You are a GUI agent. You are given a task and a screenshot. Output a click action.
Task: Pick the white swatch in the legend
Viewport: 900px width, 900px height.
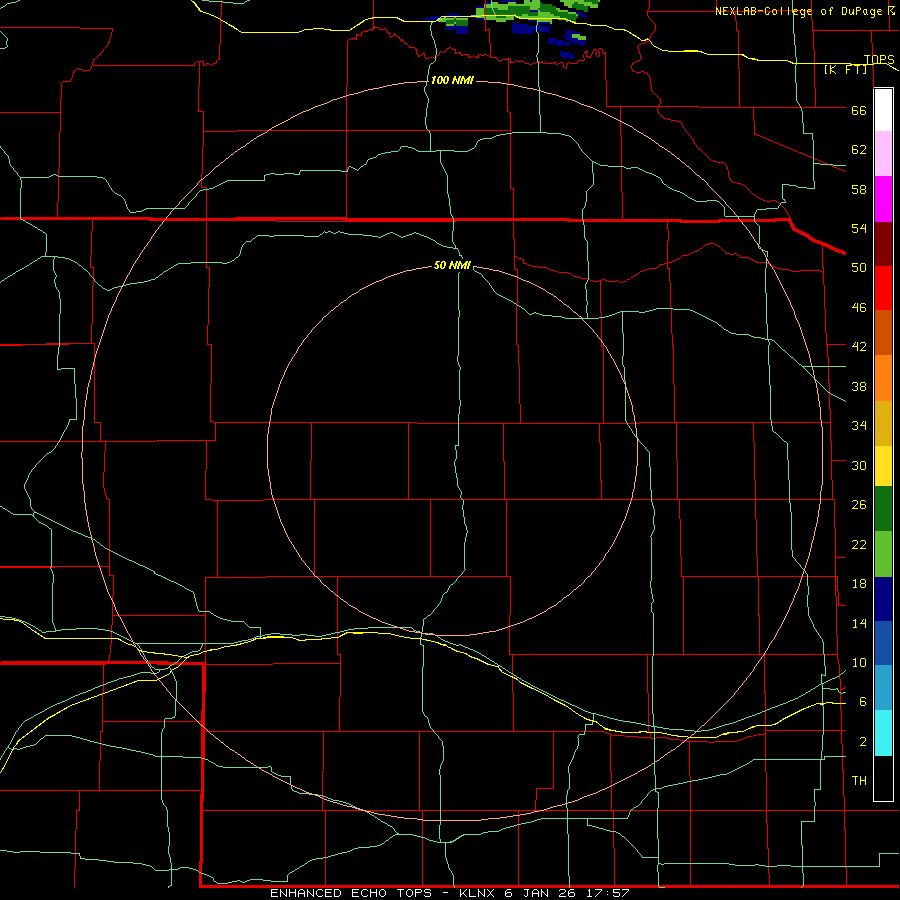tap(883, 110)
